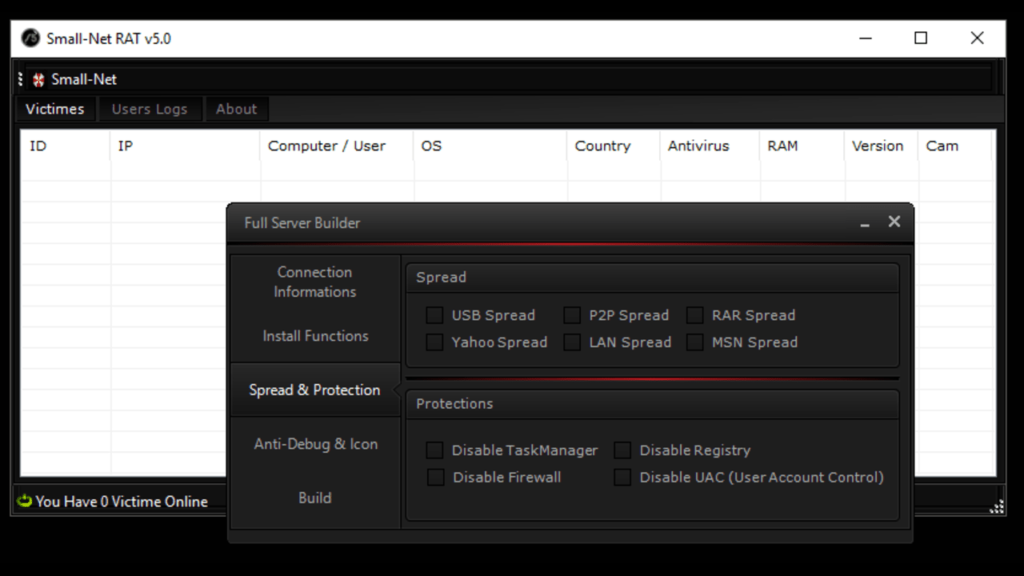Toggle Yahoo Spread checkbox
This screenshot has height=576, width=1024.
point(434,342)
